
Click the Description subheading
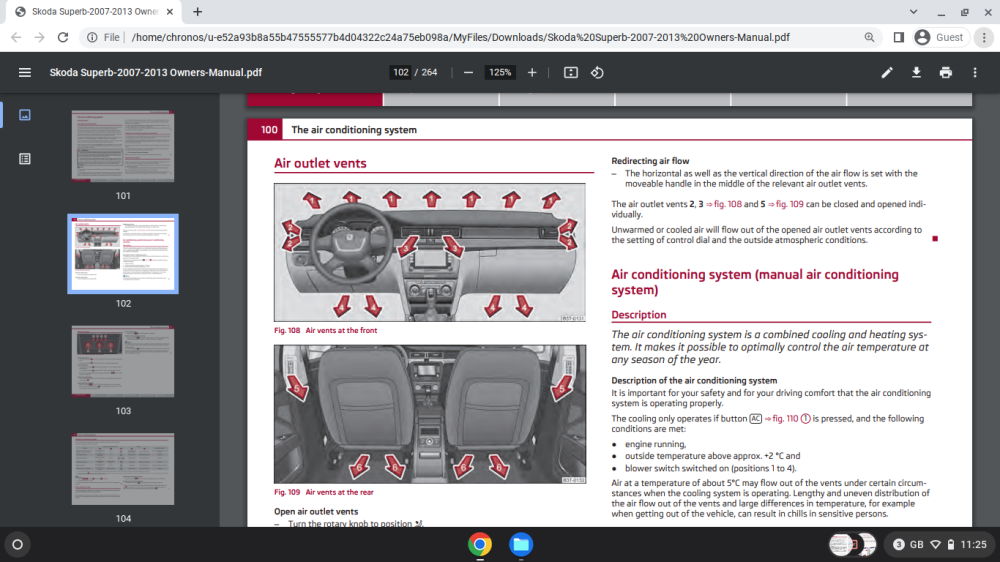point(638,314)
